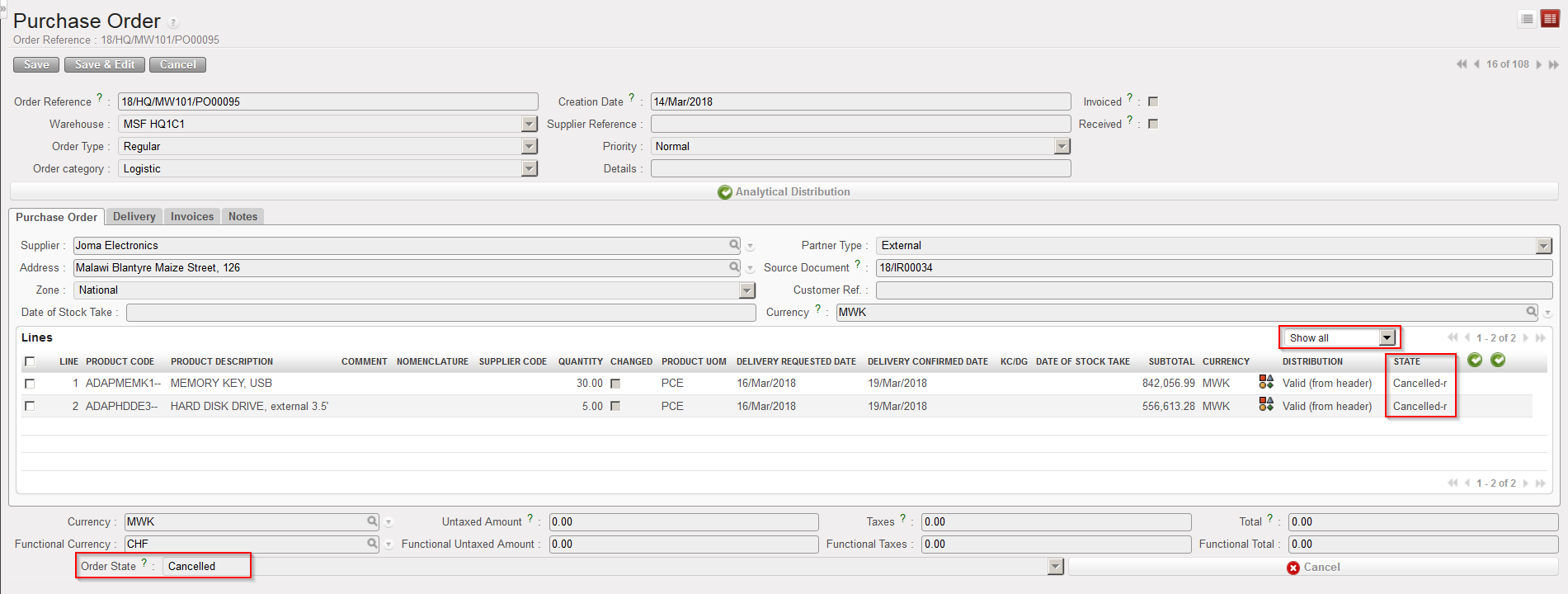Viewport: 1568px width, 594px height.
Task: Click the Analytical Distribution green check icon
Action: click(725, 192)
